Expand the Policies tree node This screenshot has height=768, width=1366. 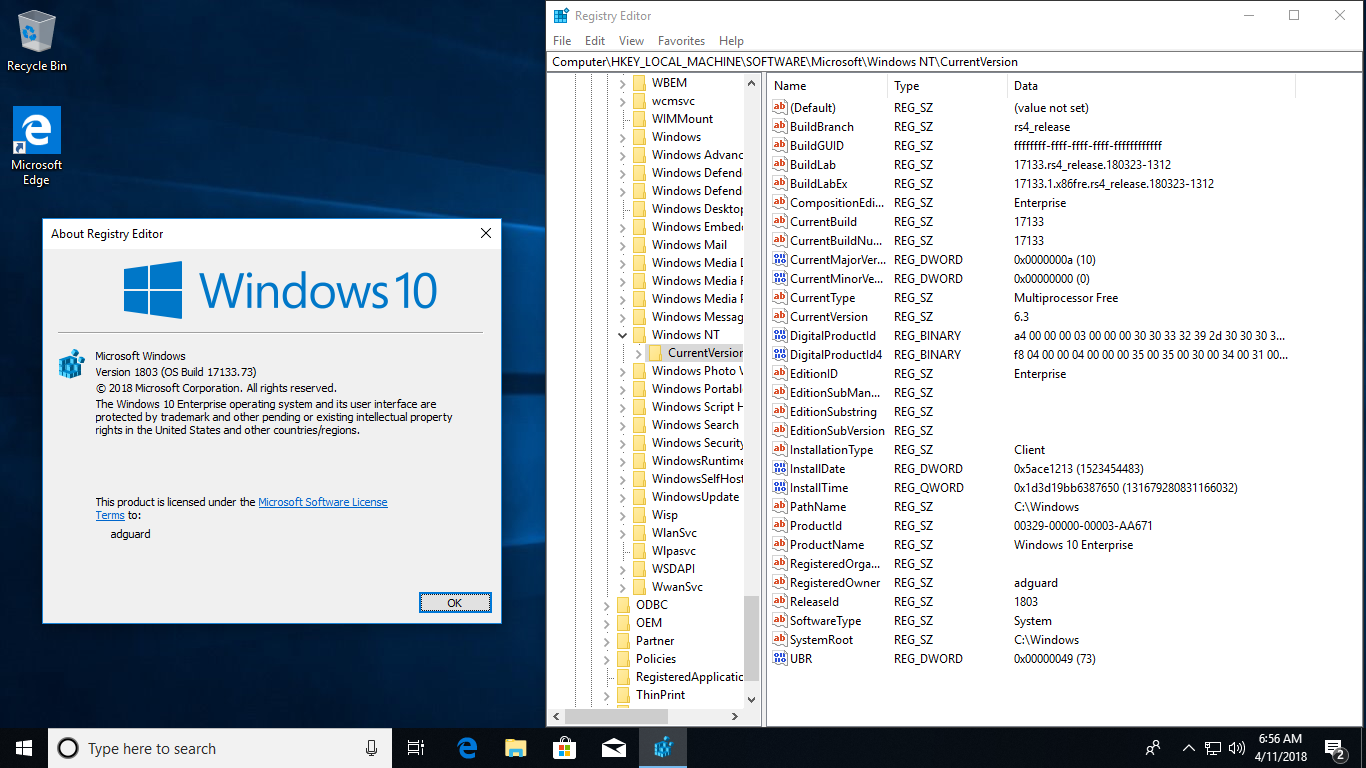point(607,659)
